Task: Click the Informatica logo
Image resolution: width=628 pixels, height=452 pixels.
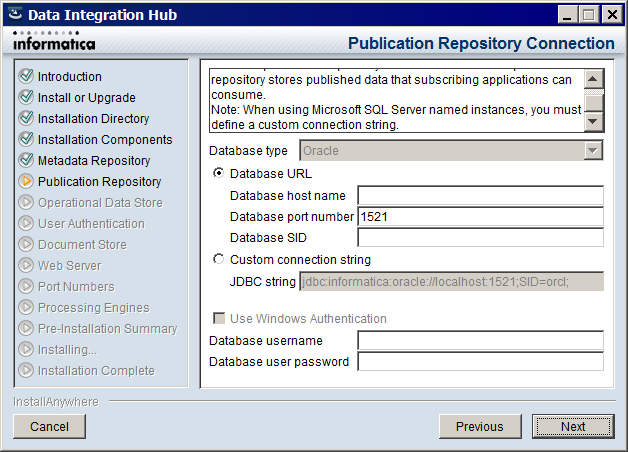Action: 54,41
